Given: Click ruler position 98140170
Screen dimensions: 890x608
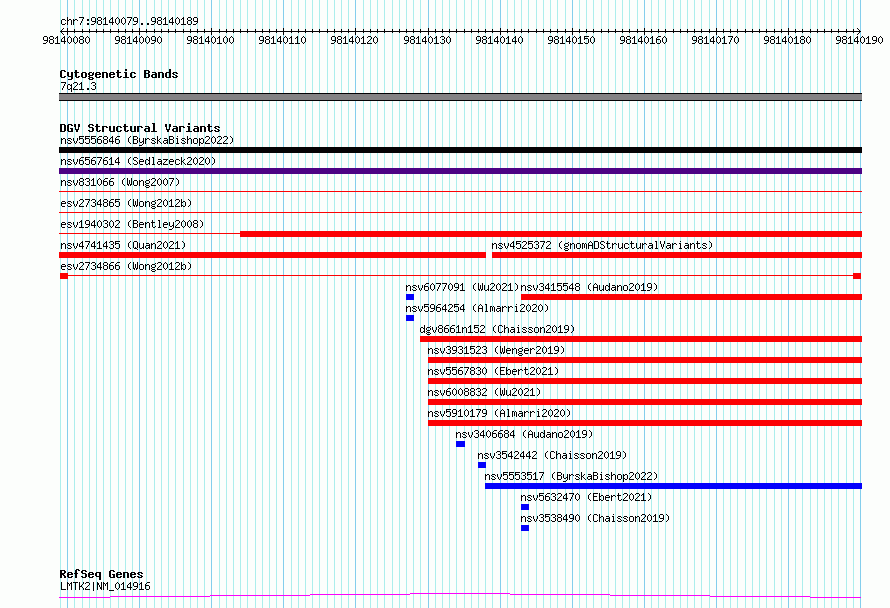Looking at the screenshot, I should click(716, 40).
